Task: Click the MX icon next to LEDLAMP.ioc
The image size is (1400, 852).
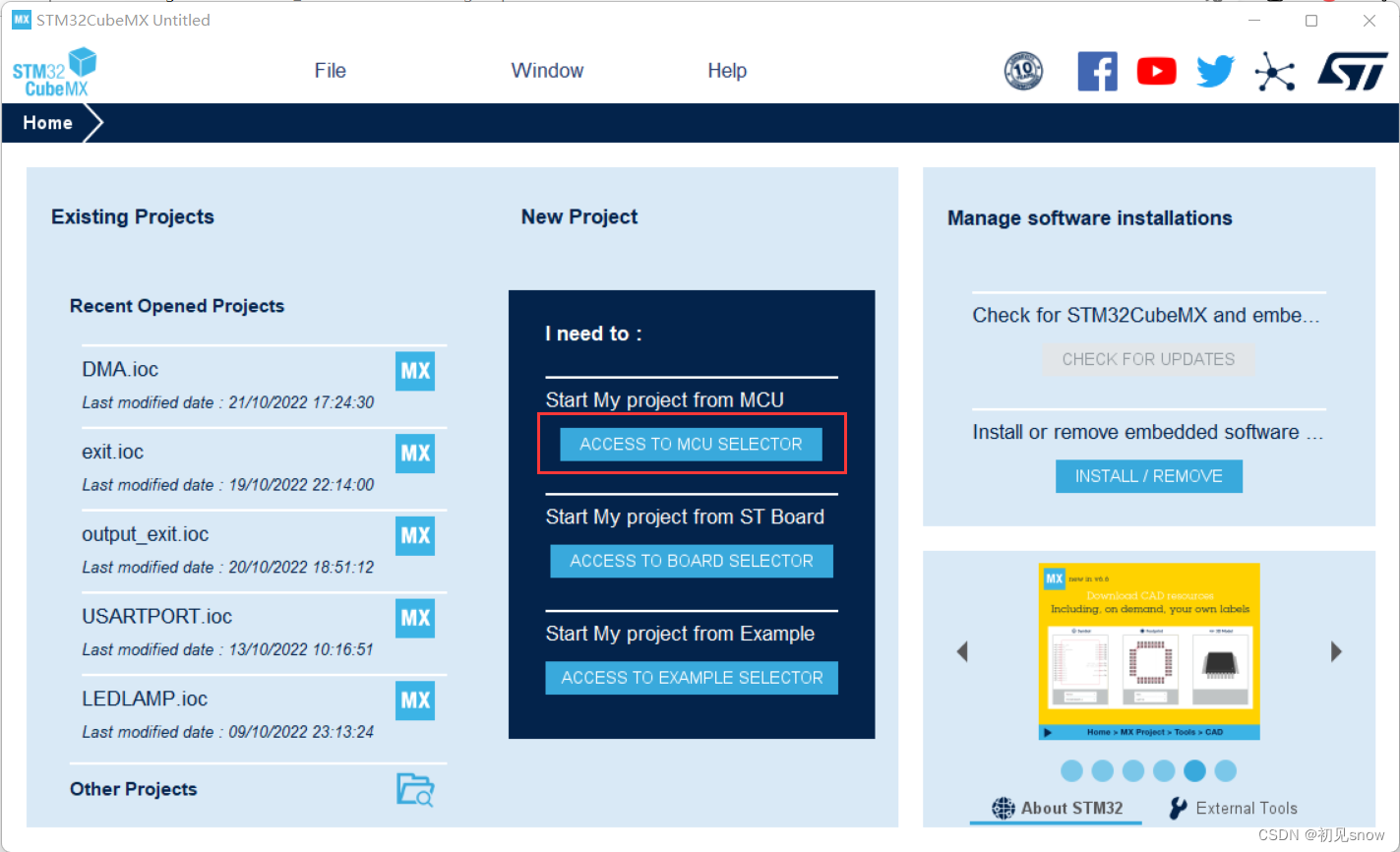Action: pyautogui.click(x=415, y=700)
